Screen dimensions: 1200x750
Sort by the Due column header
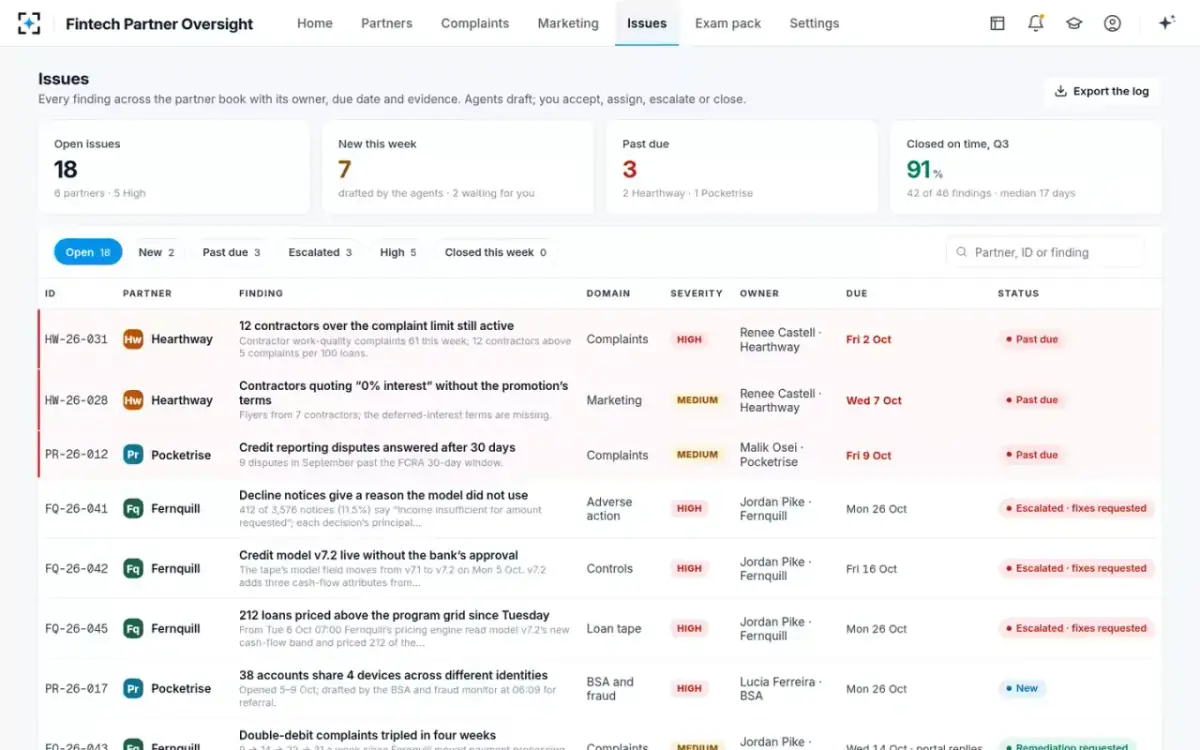tap(856, 294)
